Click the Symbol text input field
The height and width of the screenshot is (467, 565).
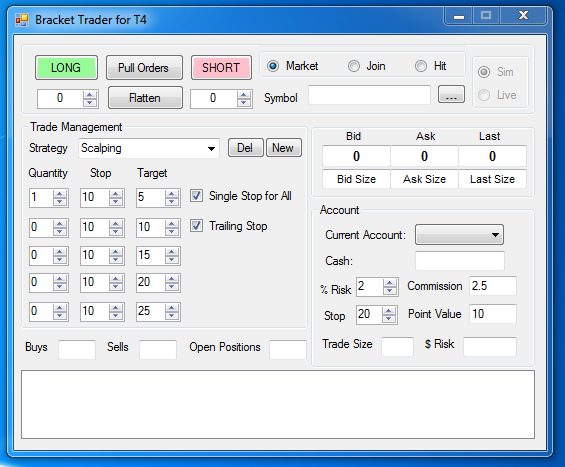[x=369, y=95]
